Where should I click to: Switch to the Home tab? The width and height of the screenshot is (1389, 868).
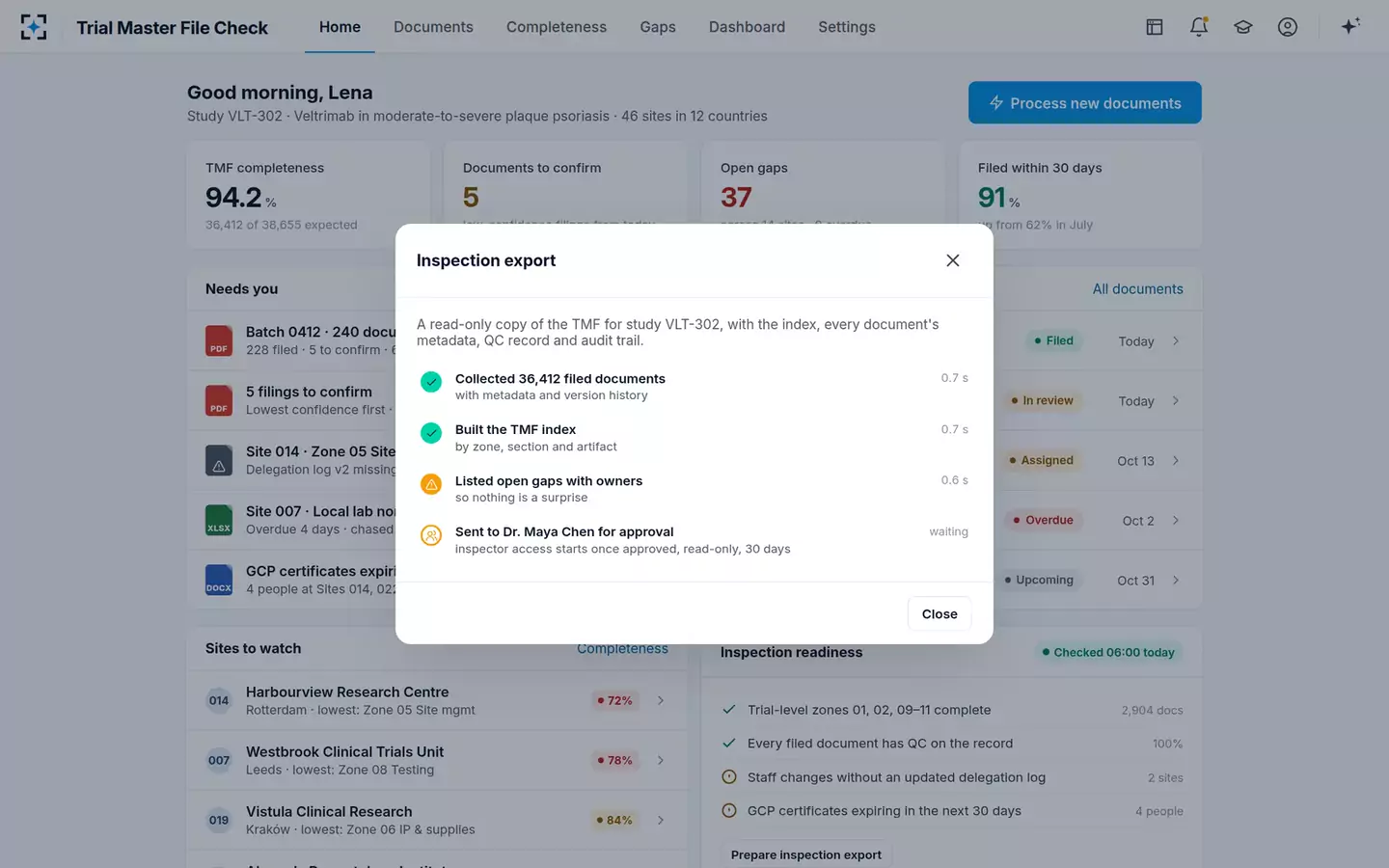[340, 27]
